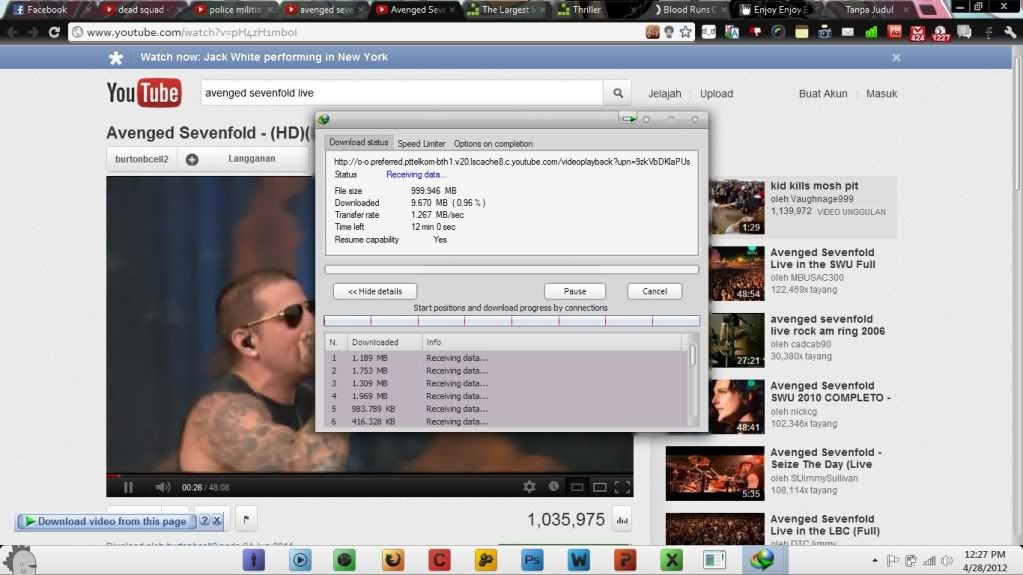Mute the video with the speaker icon
The height and width of the screenshot is (575, 1023).
click(162, 487)
